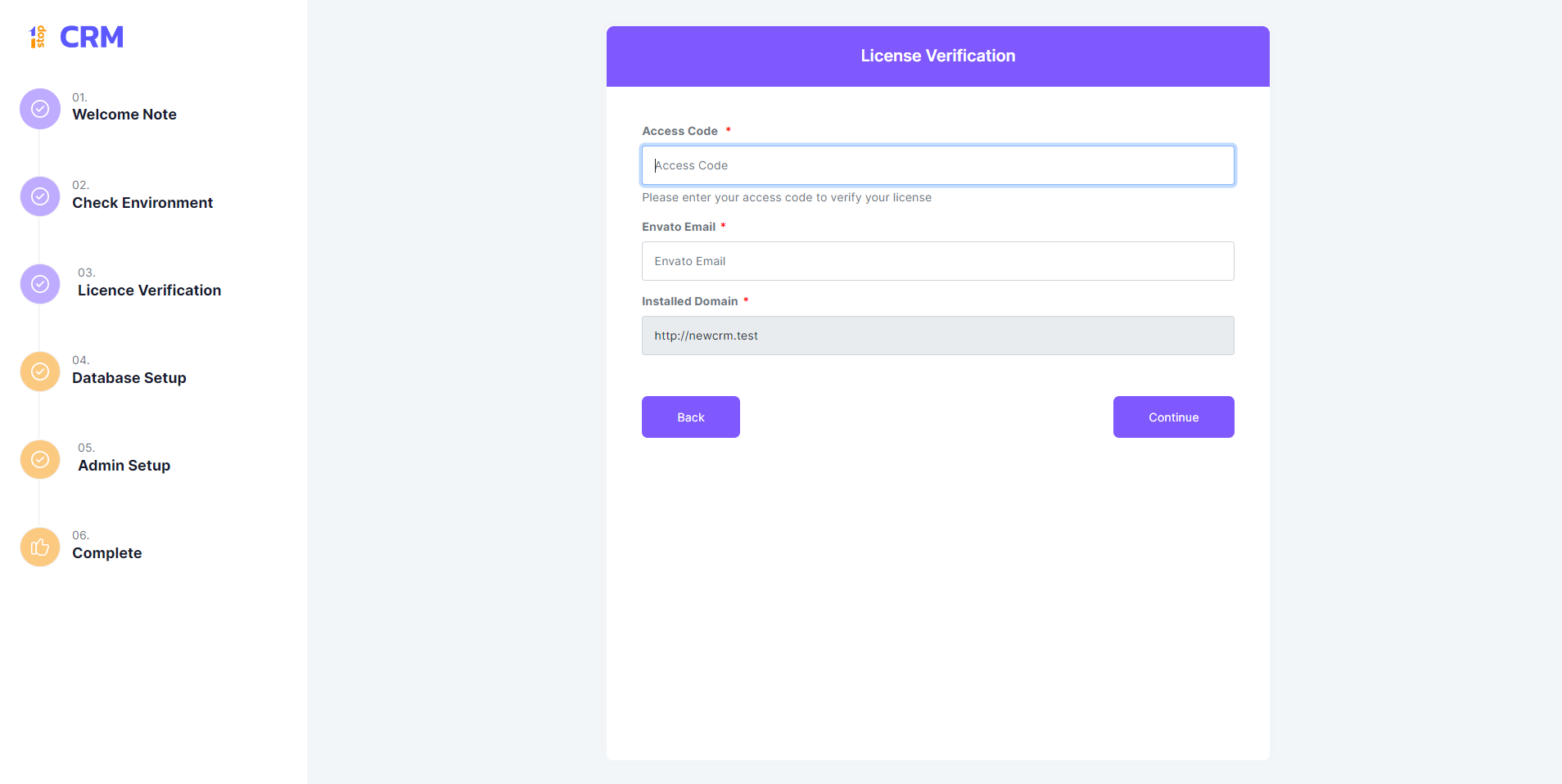Click the '06.' step number
The width and height of the screenshot is (1562, 784).
(80, 535)
